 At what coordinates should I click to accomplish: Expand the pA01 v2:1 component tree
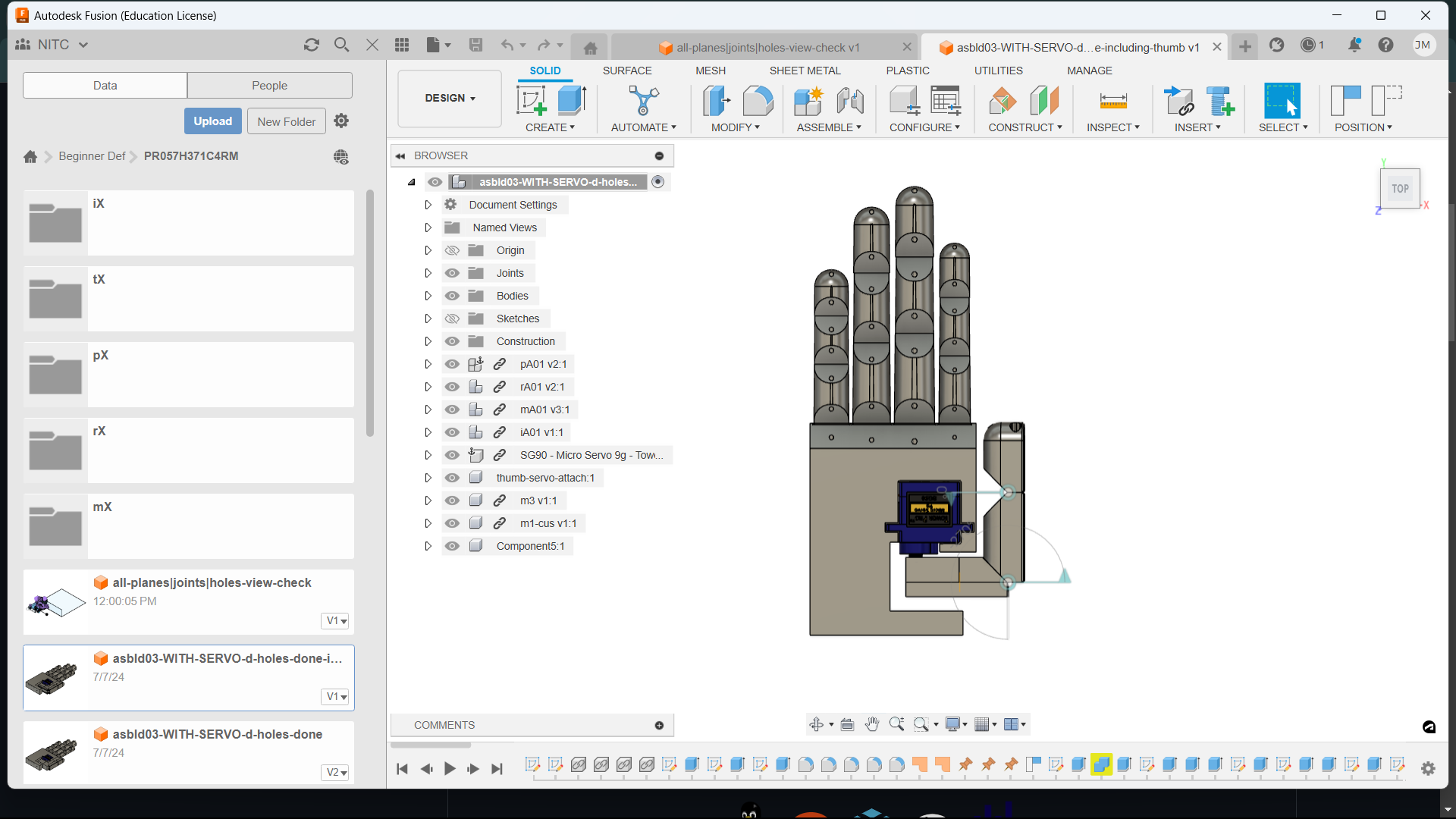click(x=427, y=364)
